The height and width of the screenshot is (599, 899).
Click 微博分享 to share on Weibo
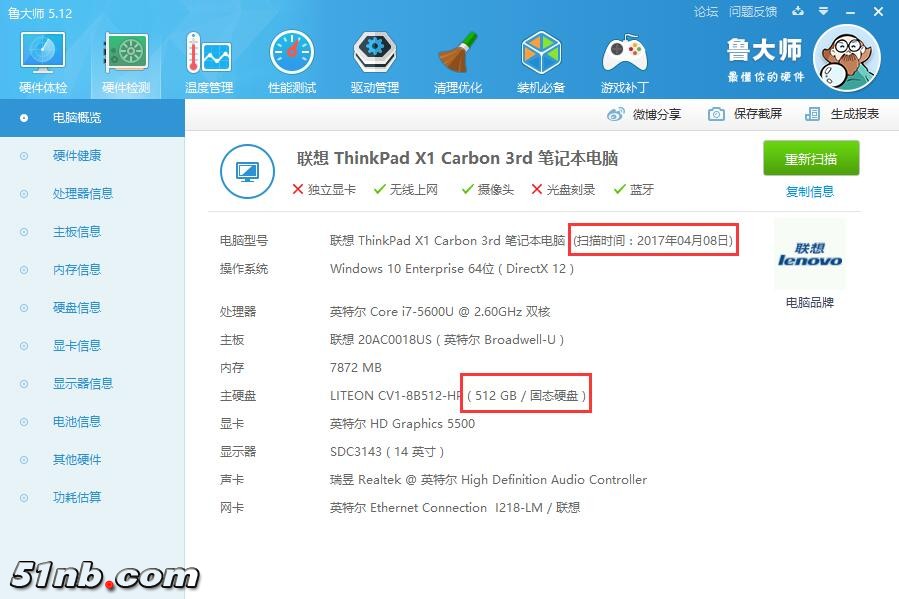click(x=645, y=114)
